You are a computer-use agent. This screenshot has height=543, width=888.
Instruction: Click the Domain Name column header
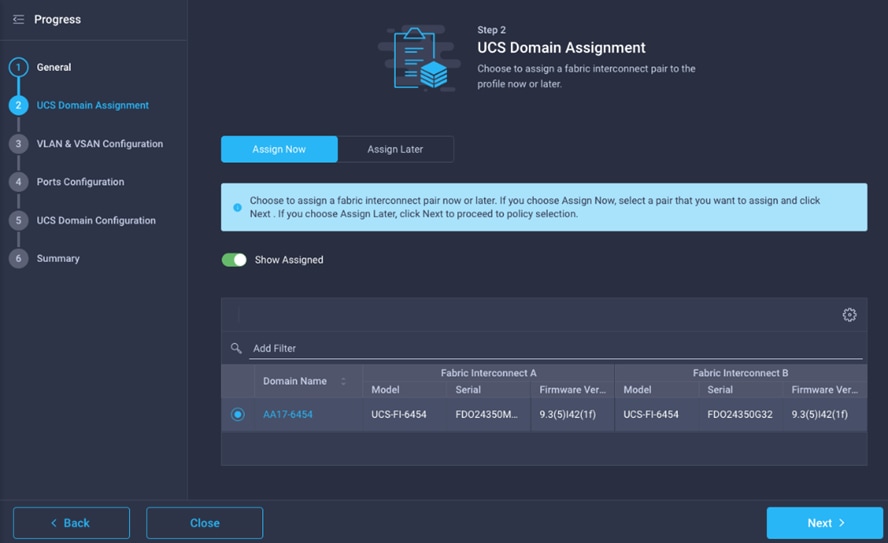coord(295,381)
